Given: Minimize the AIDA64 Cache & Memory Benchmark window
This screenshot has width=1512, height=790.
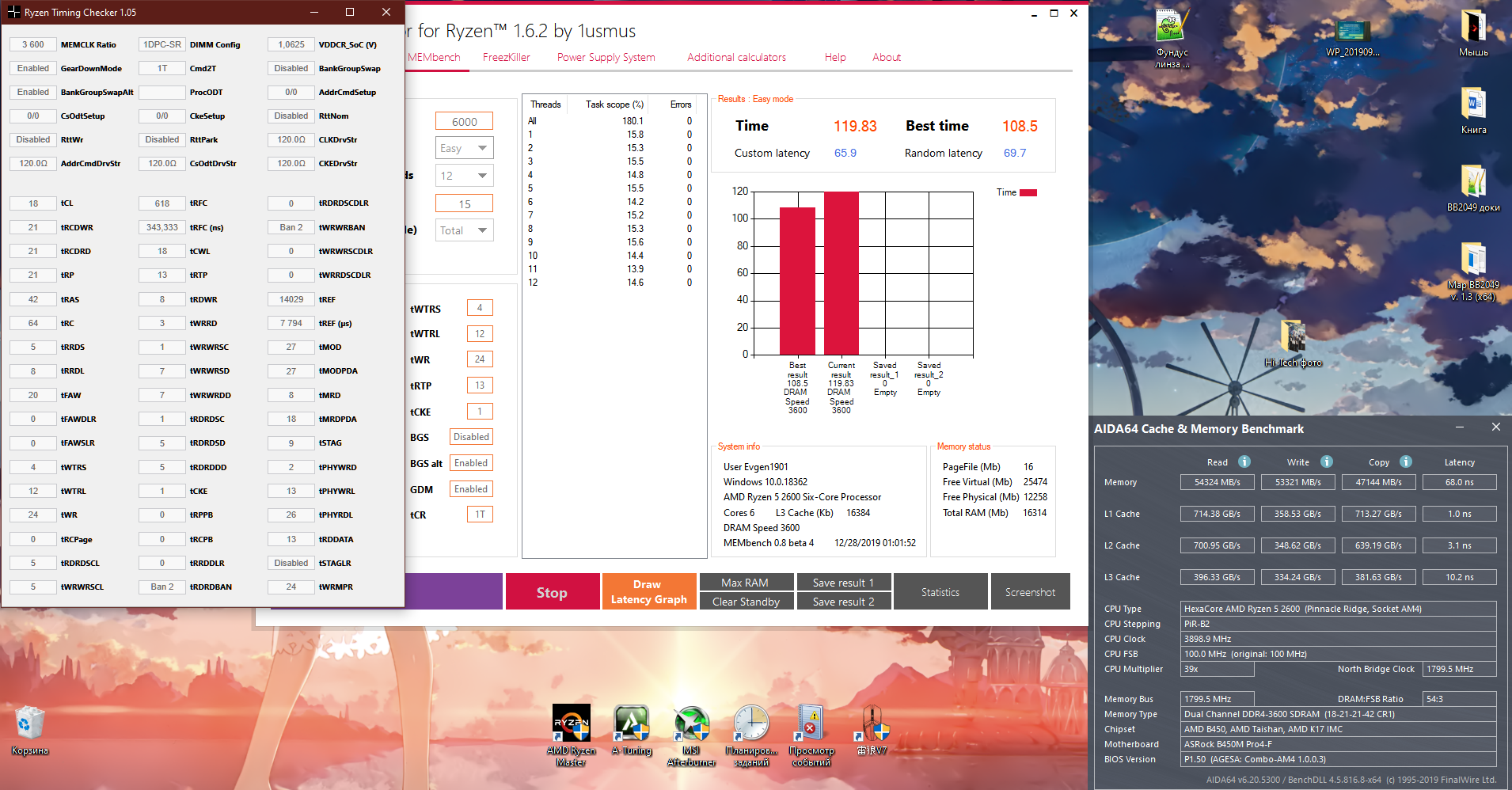Looking at the screenshot, I should (x=1459, y=427).
